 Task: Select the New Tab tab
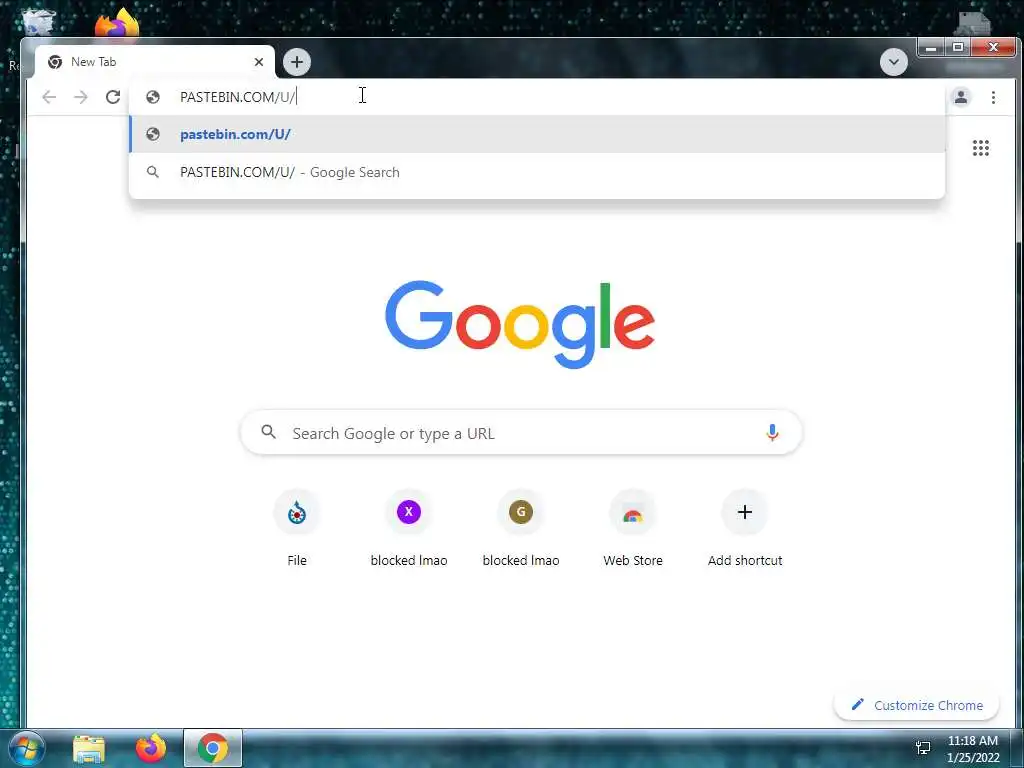155,62
